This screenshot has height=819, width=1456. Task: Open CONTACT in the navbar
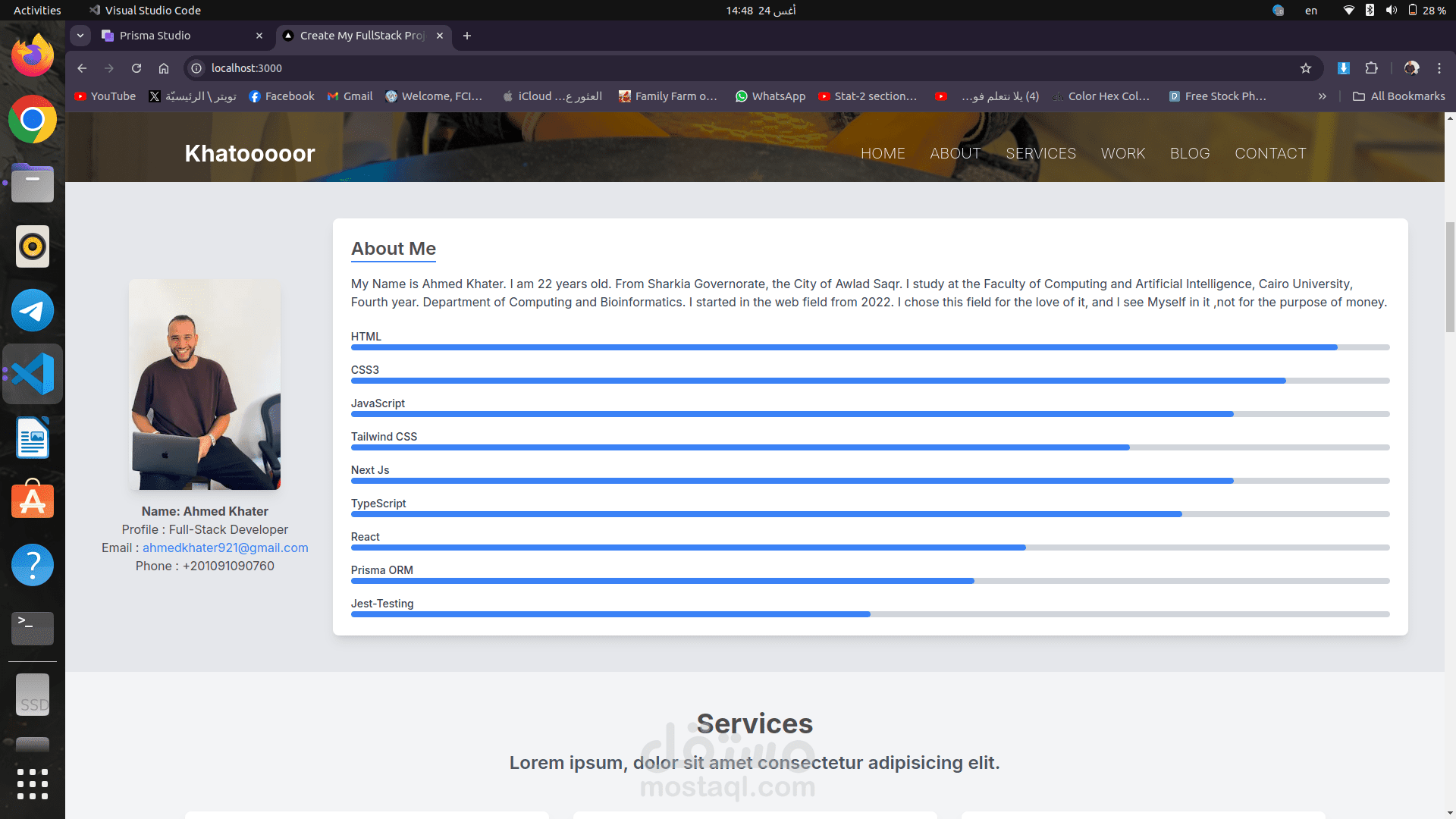pos(1270,153)
